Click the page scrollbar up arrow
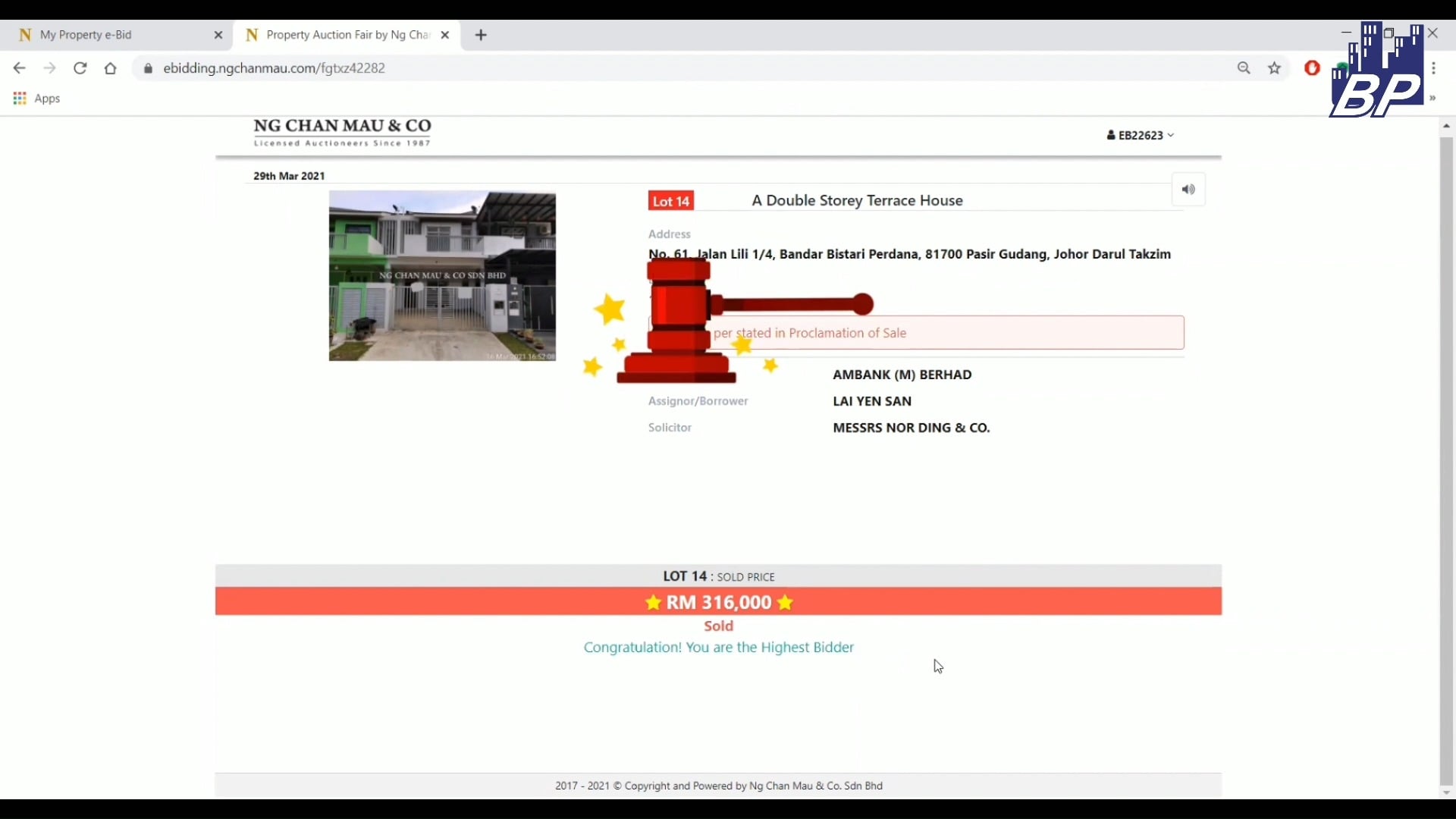Viewport: 1456px width, 819px height. pos(1447,126)
